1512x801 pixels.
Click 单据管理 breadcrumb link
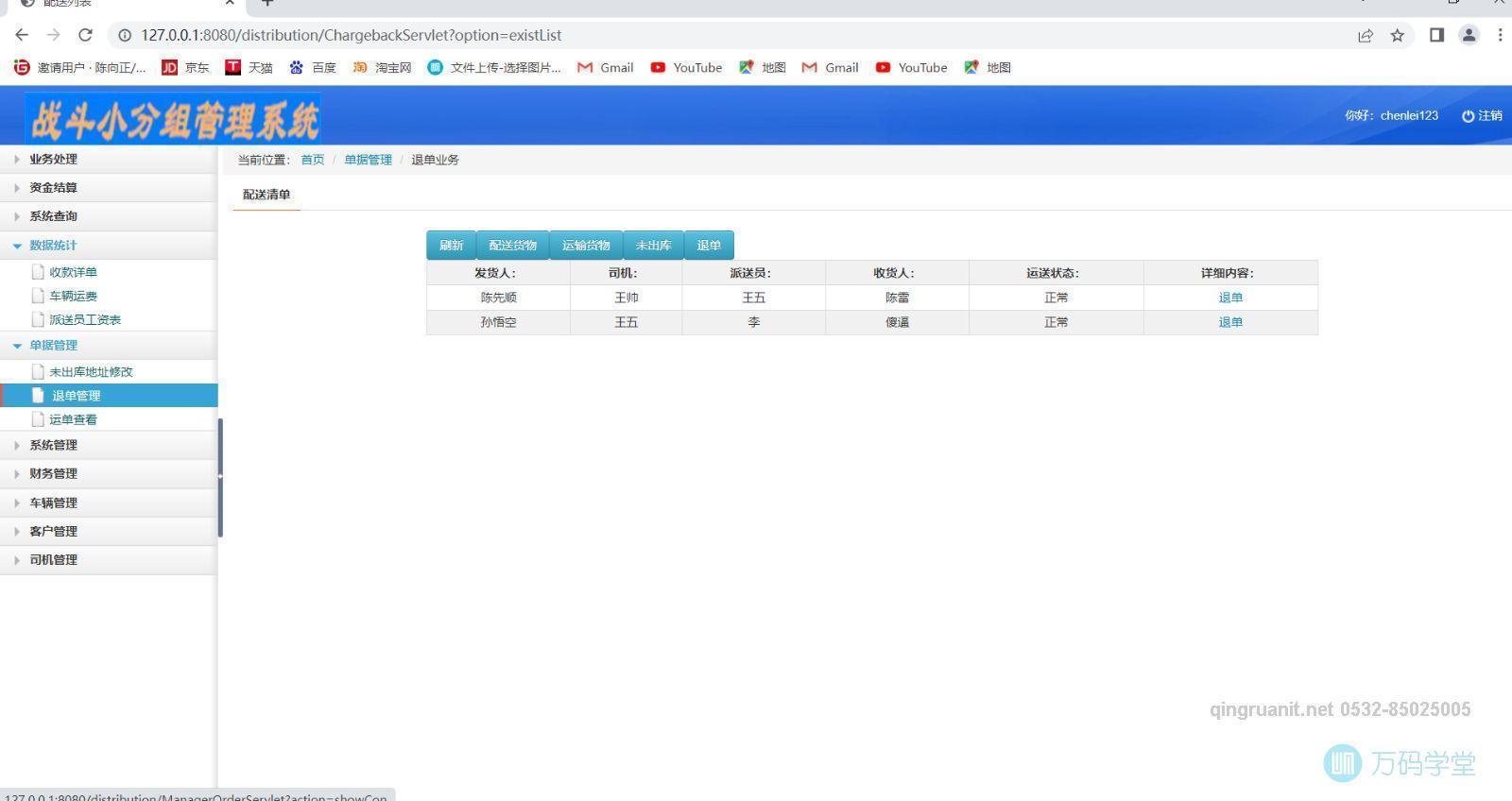368,160
